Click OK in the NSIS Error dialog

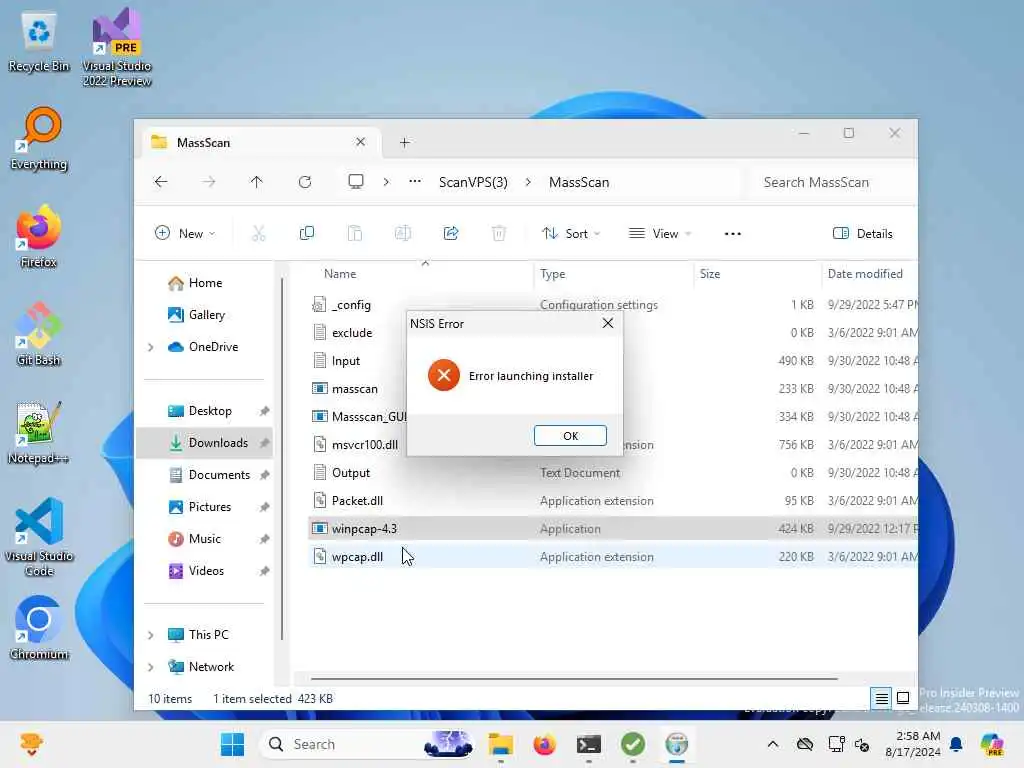[x=570, y=436]
